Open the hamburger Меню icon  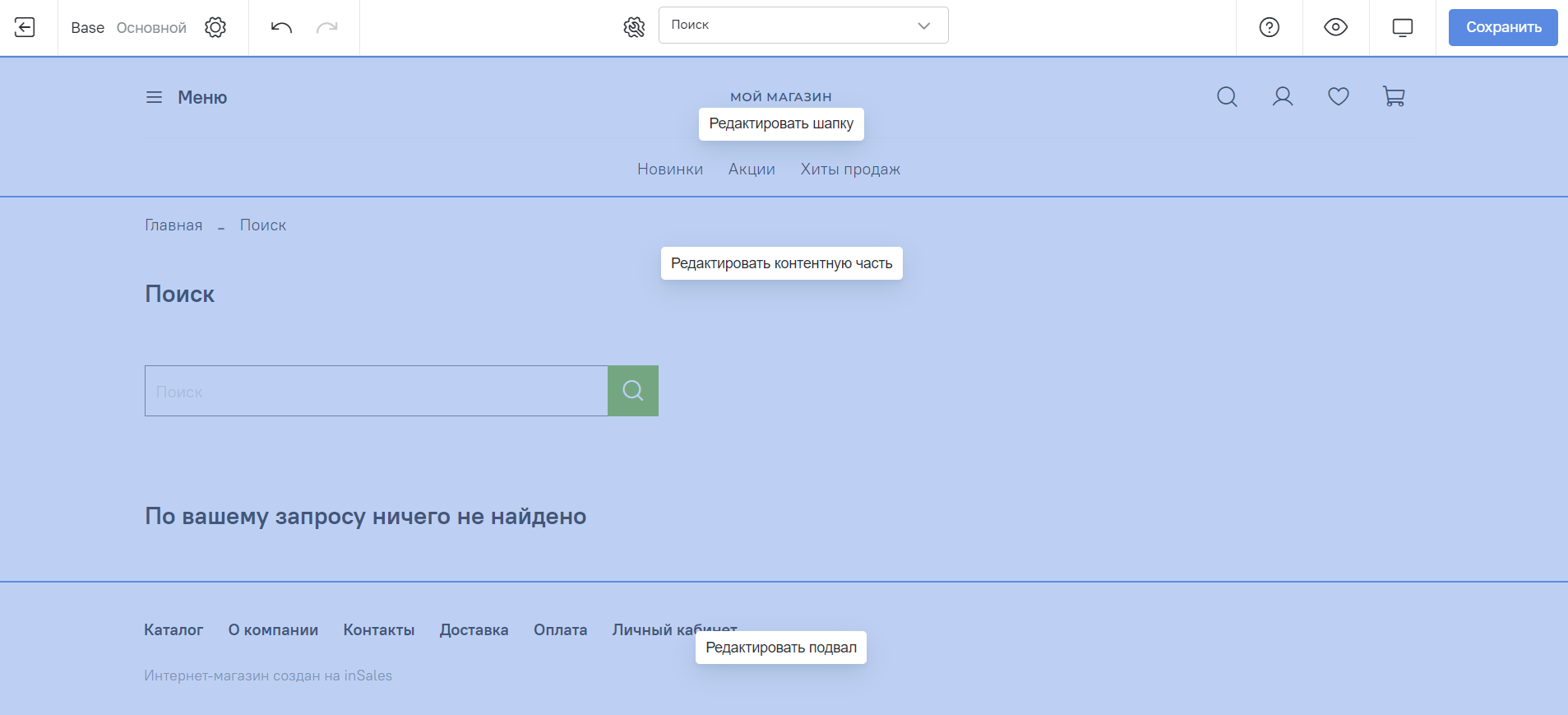[x=154, y=97]
